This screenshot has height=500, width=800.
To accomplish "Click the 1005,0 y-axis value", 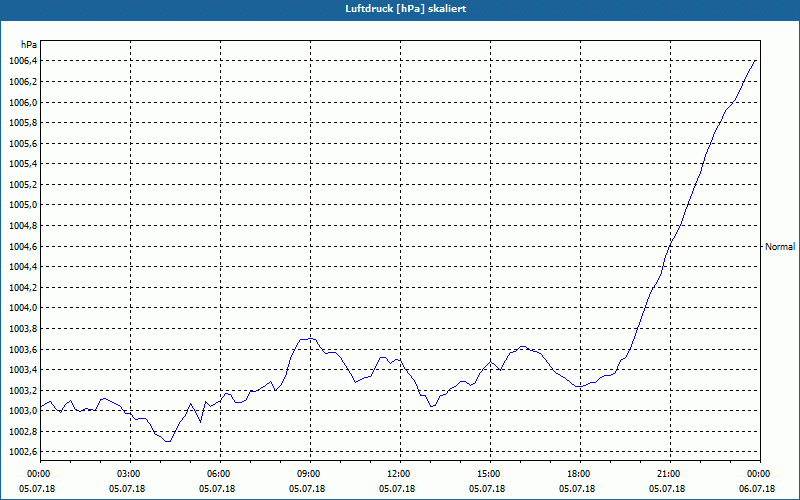I will point(23,205).
